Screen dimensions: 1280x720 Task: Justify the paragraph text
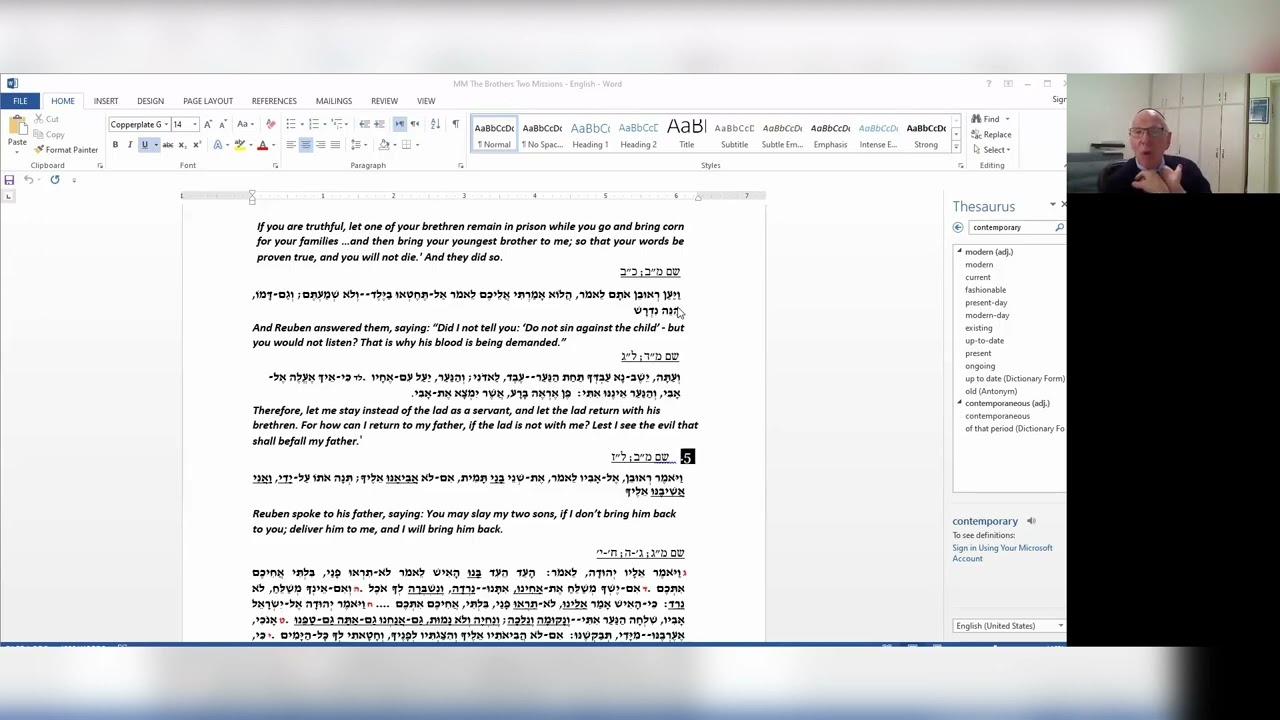[335, 145]
